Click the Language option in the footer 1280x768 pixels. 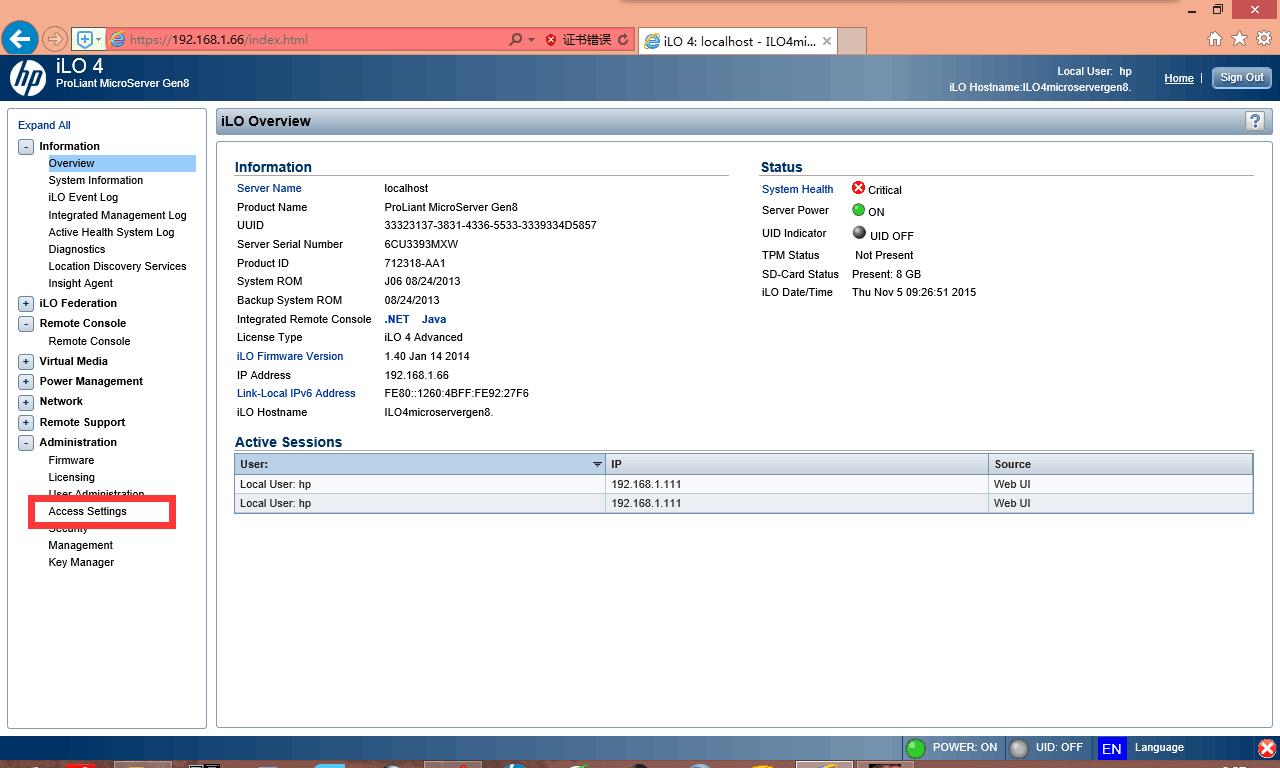(1159, 747)
